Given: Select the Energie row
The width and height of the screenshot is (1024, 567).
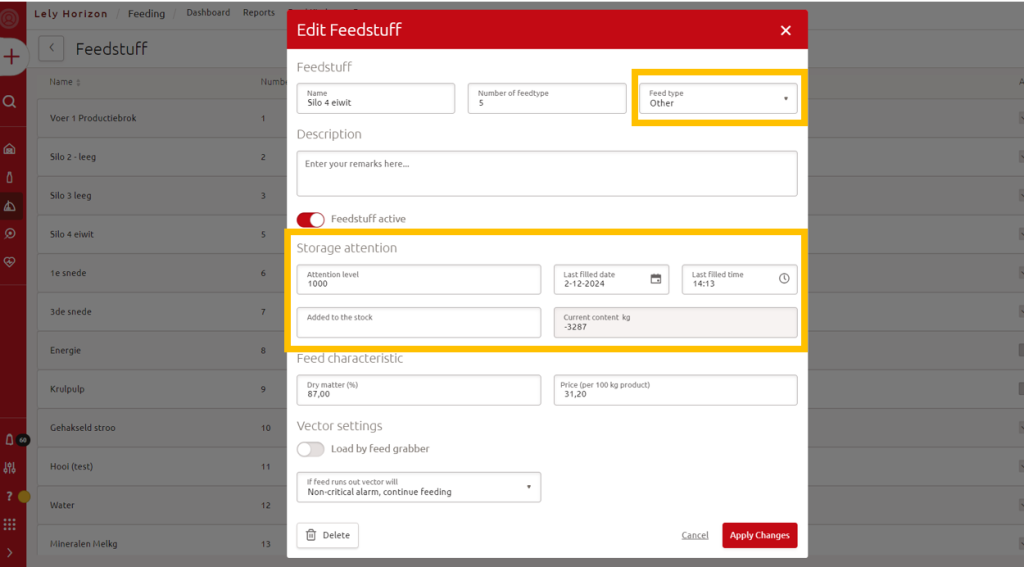Looking at the screenshot, I should tap(162, 350).
